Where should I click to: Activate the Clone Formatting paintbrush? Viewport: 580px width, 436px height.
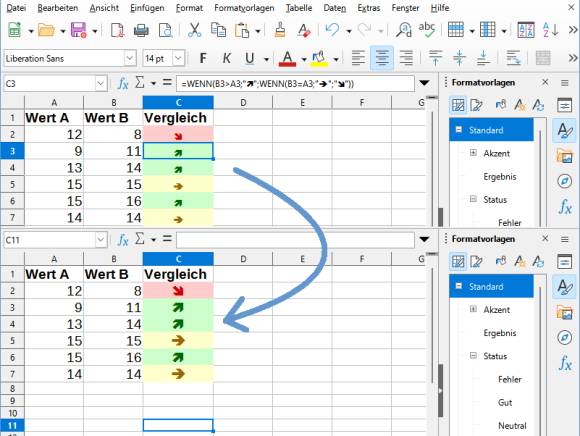(280, 30)
